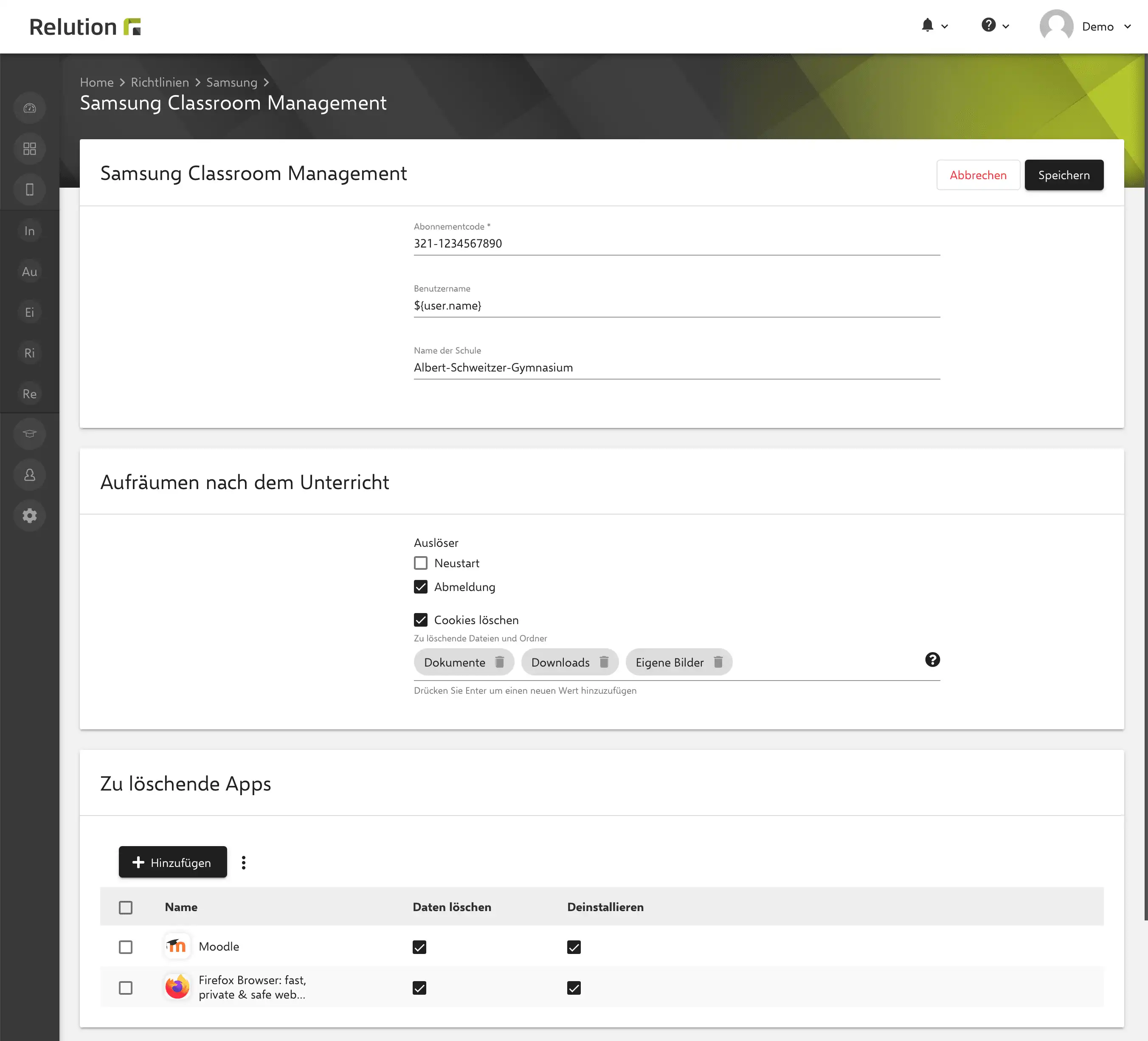This screenshot has height=1041, width=1148.
Task: Open the help question mark menu
Action: [996, 25]
